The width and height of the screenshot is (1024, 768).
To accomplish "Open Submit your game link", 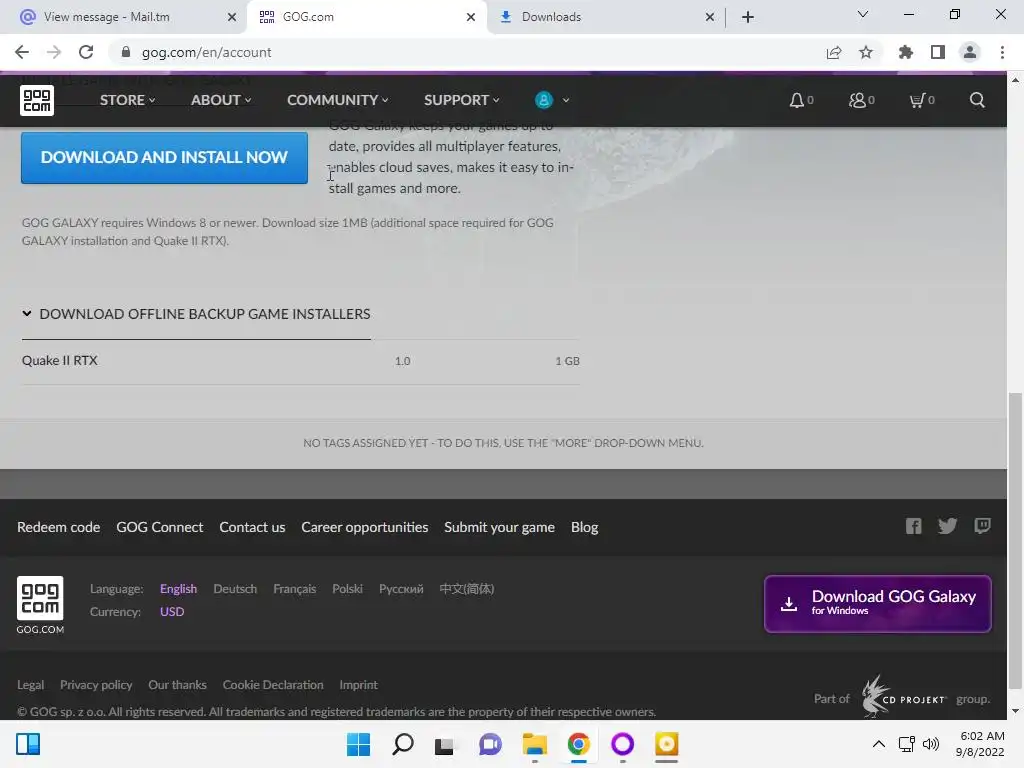I will [500, 527].
